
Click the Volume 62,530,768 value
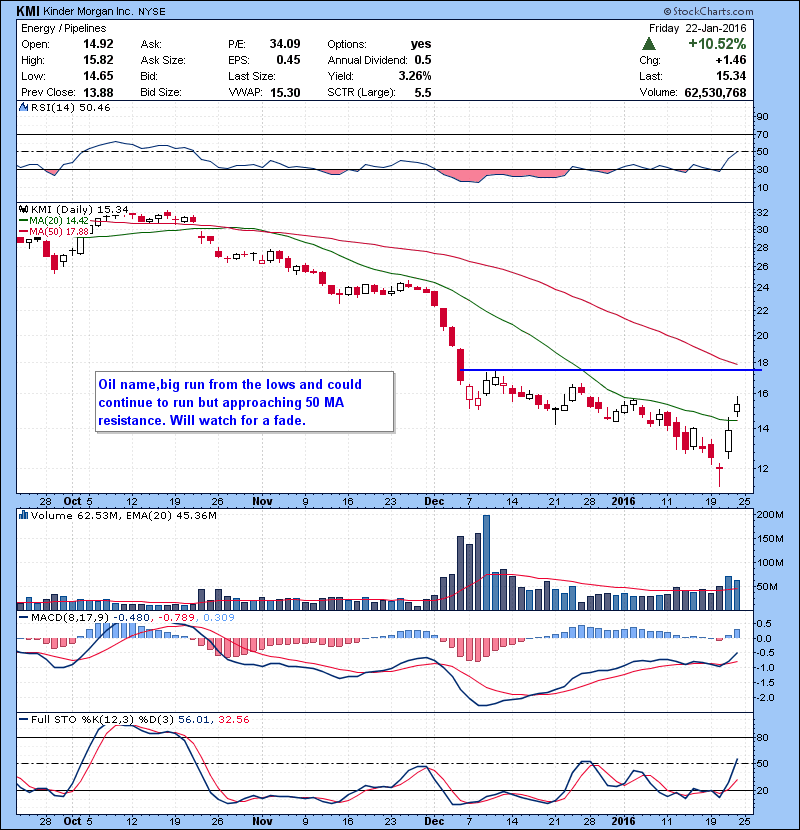click(715, 93)
